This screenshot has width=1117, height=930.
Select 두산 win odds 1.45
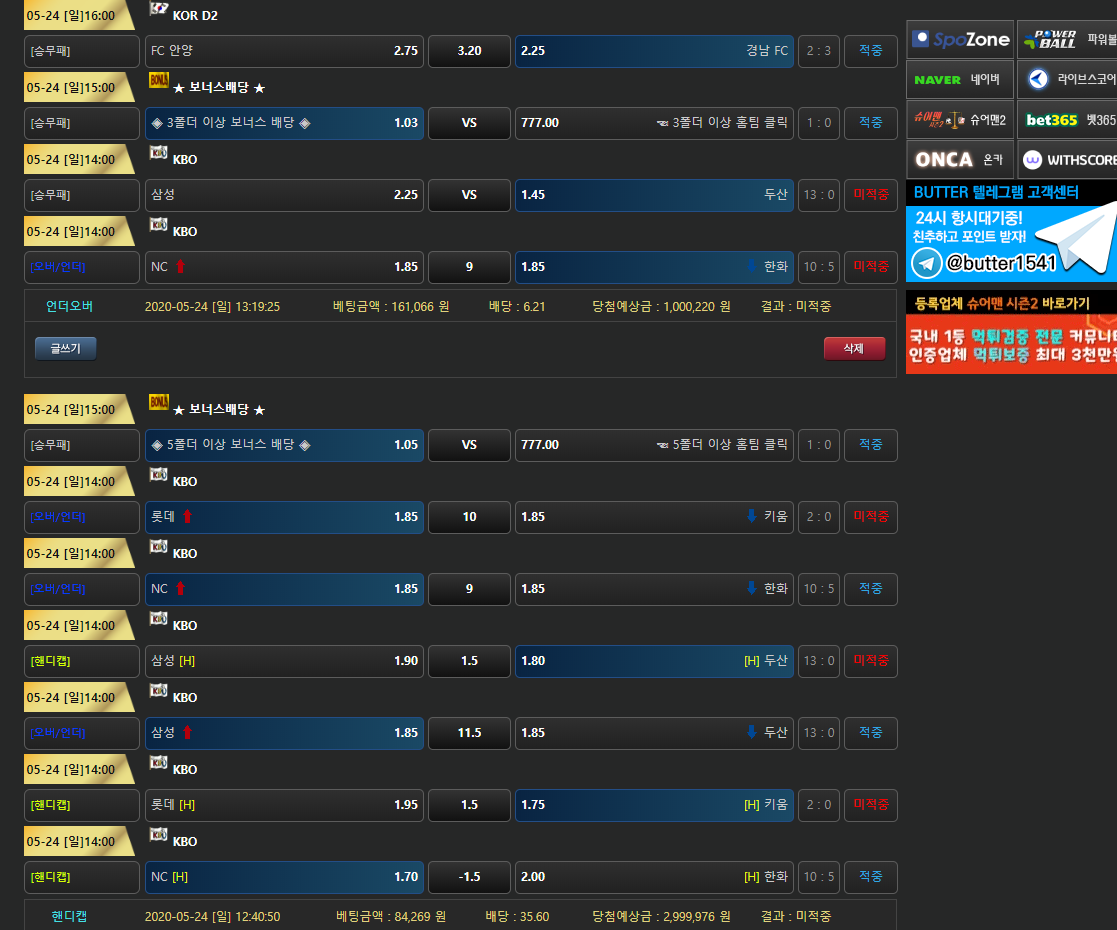tap(654, 195)
